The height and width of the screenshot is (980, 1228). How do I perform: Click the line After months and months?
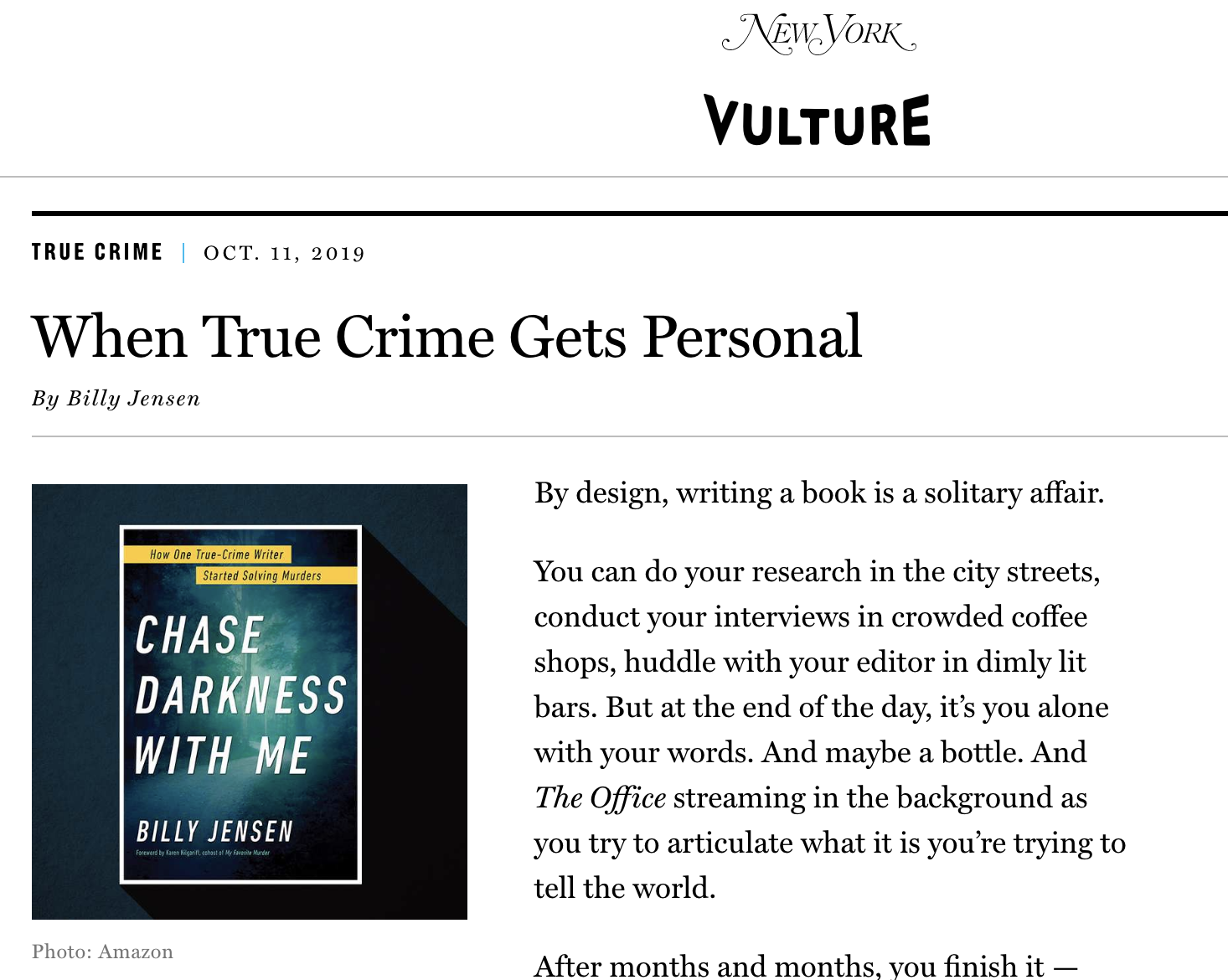click(x=804, y=966)
